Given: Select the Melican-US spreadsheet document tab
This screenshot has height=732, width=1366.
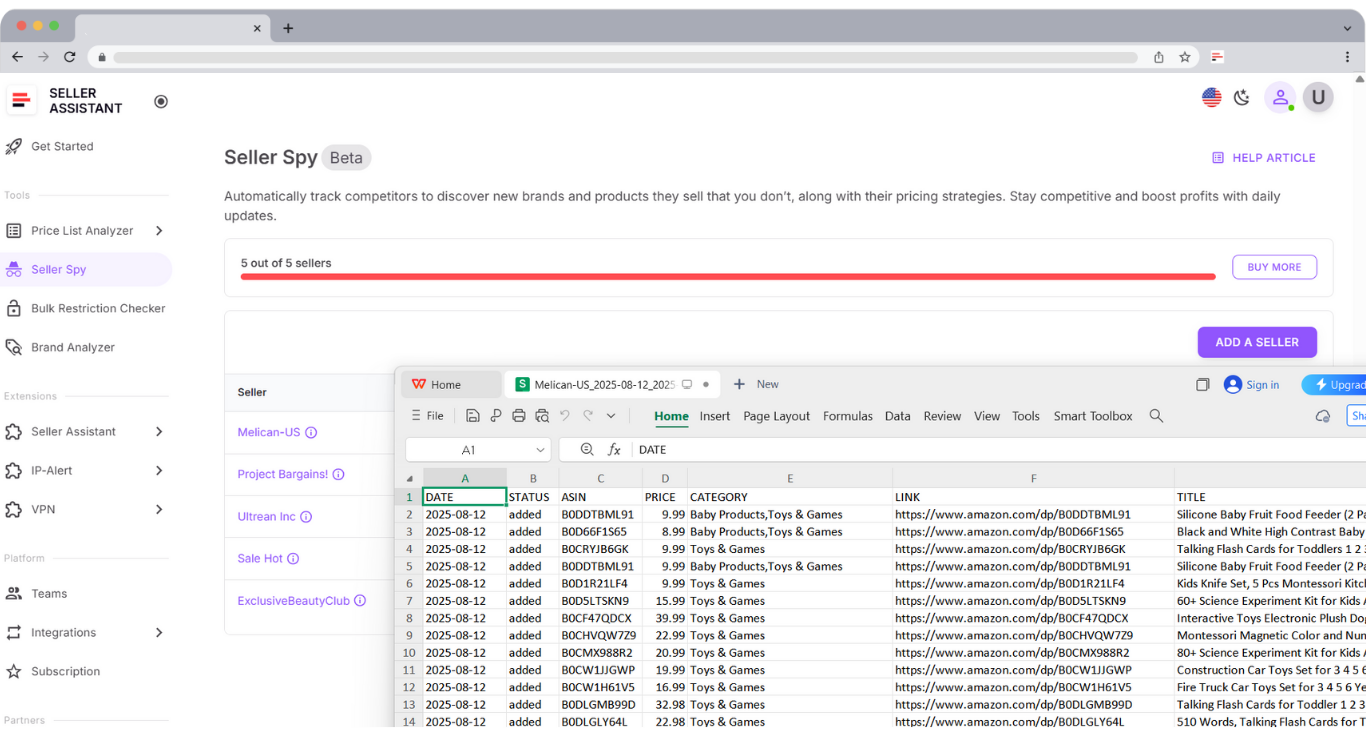Looking at the screenshot, I should pyautogui.click(x=611, y=385).
